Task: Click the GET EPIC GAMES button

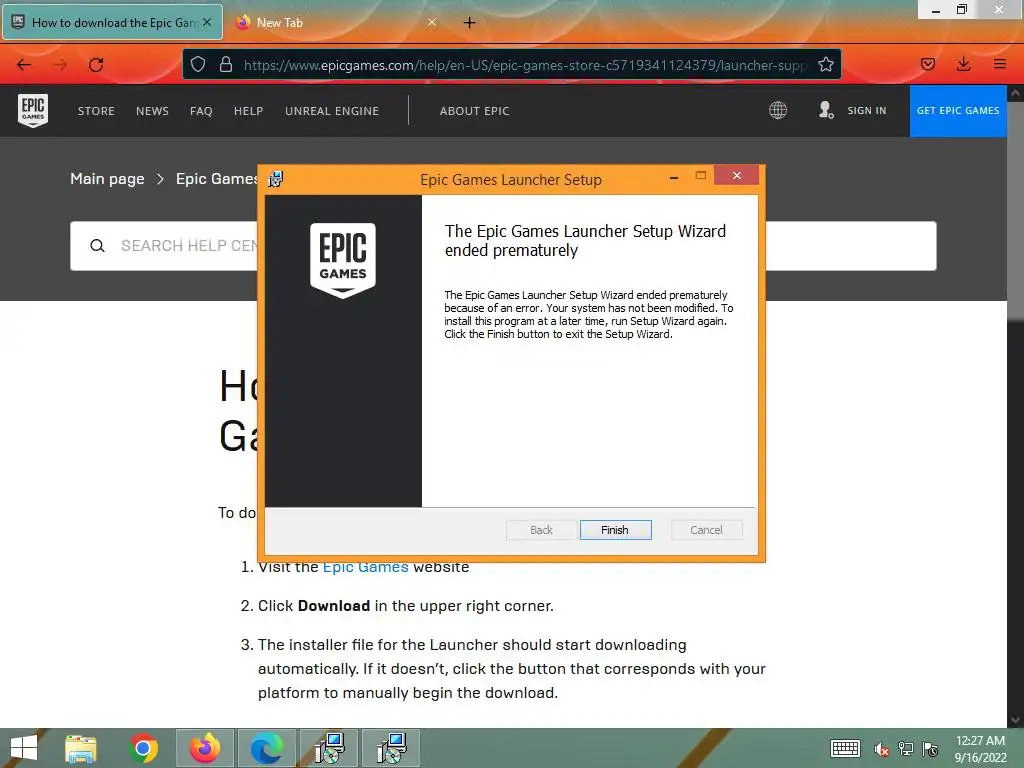Action: (957, 110)
